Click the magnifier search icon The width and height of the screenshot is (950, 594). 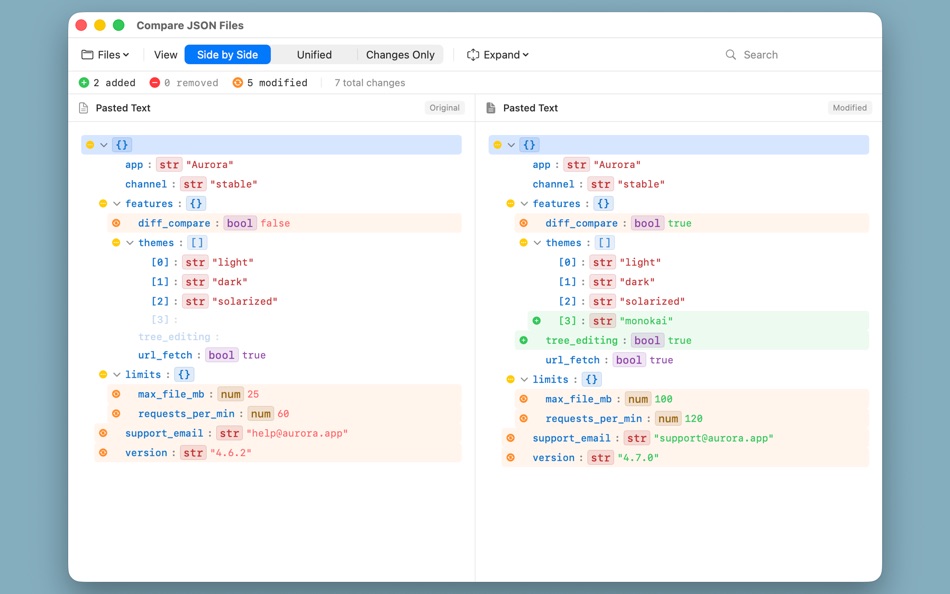[731, 55]
